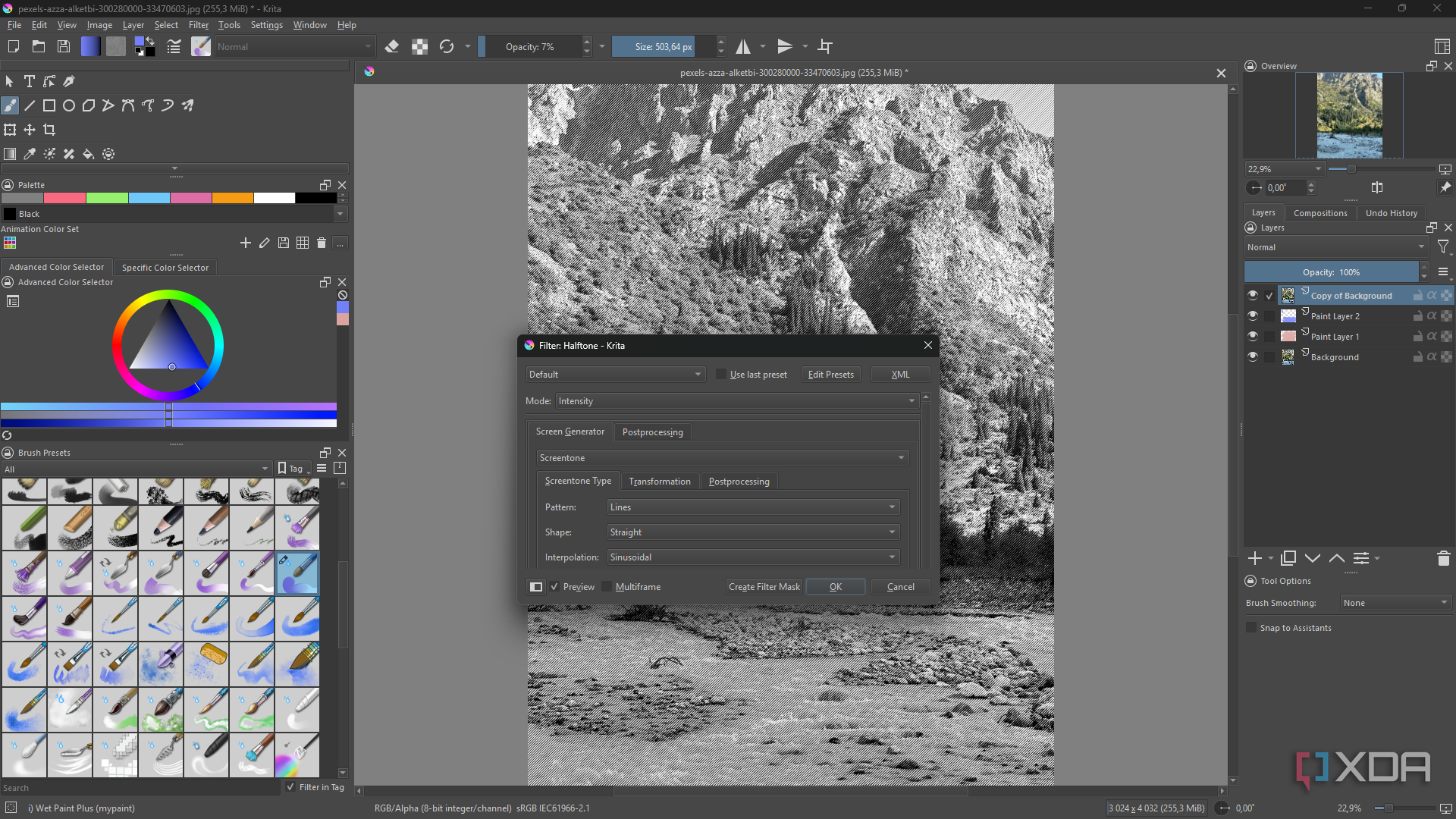Switch to the Undo History tab
The image size is (1456, 819).
pyautogui.click(x=1392, y=213)
